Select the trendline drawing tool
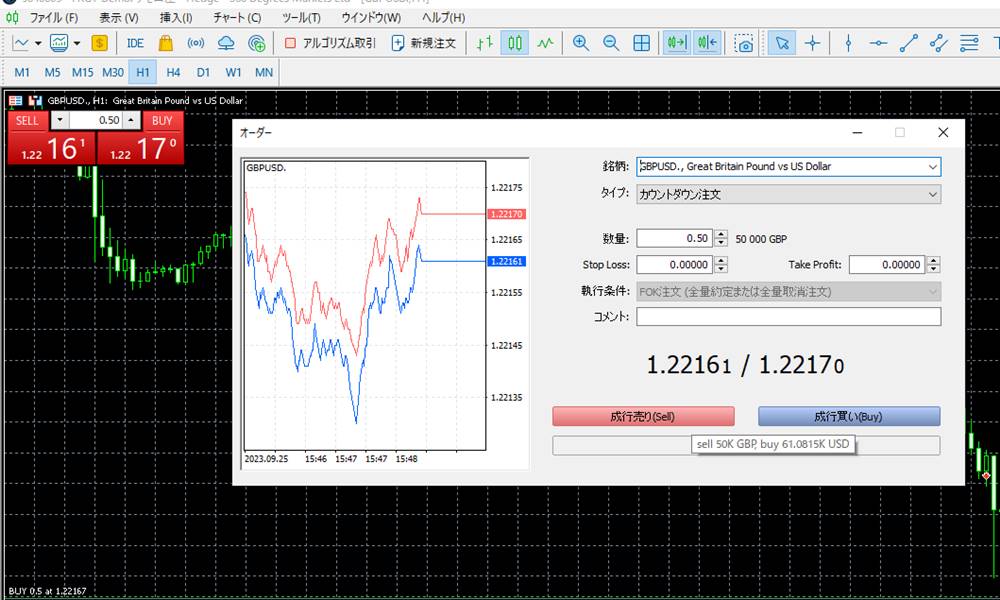The width and height of the screenshot is (1000, 600). coord(908,43)
